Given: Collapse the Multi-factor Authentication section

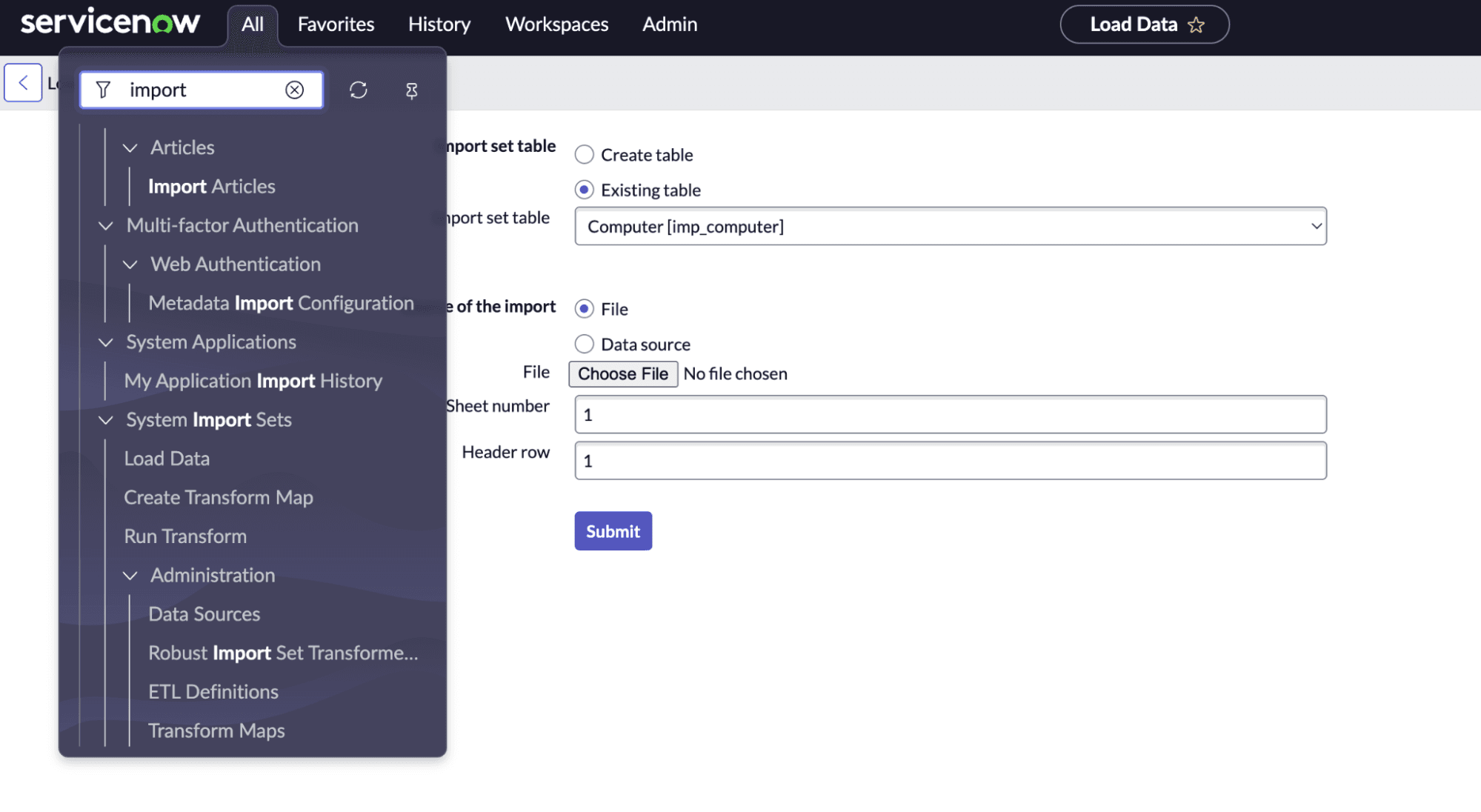Looking at the screenshot, I should click(x=105, y=225).
